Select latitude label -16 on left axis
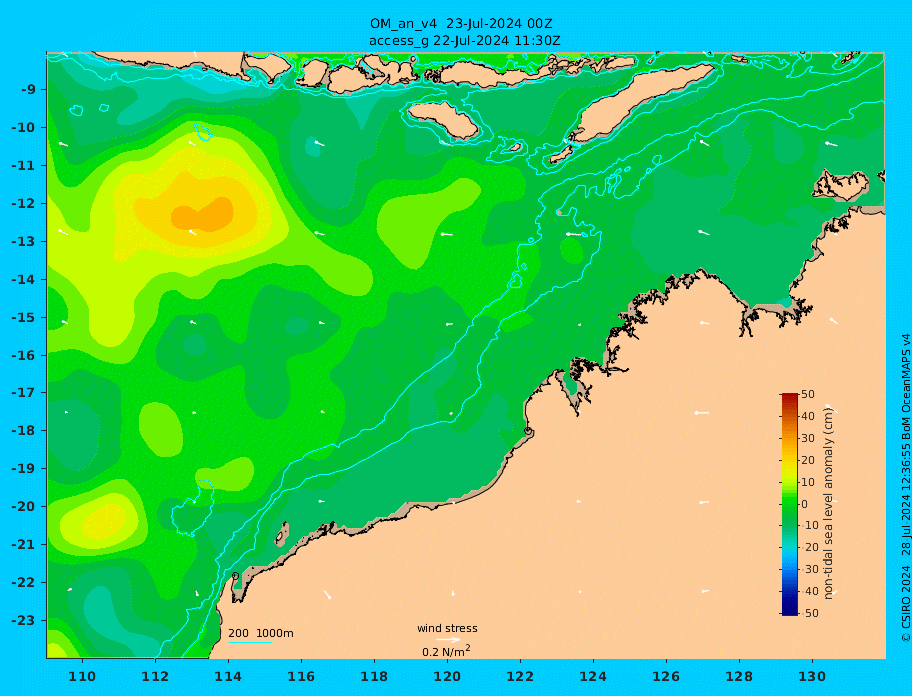The width and height of the screenshot is (912, 696). pyautogui.click(x=24, y=355)
